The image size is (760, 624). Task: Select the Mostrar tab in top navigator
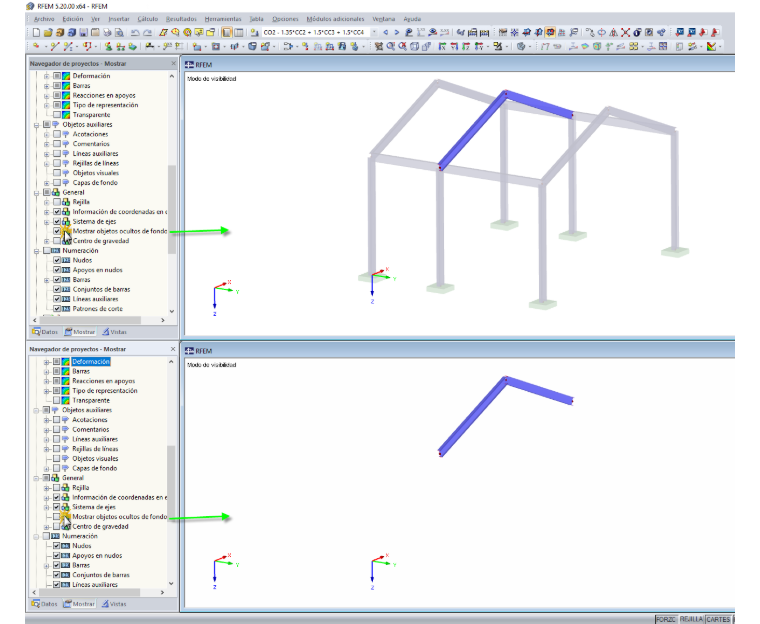(x=80, y=332)
